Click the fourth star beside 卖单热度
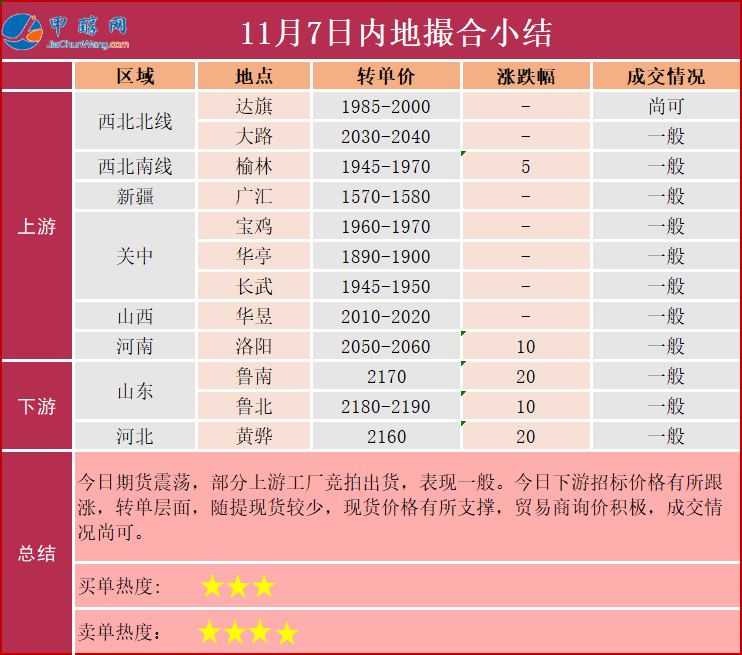Viewport: 742px width, 655px height. point(287,632)
